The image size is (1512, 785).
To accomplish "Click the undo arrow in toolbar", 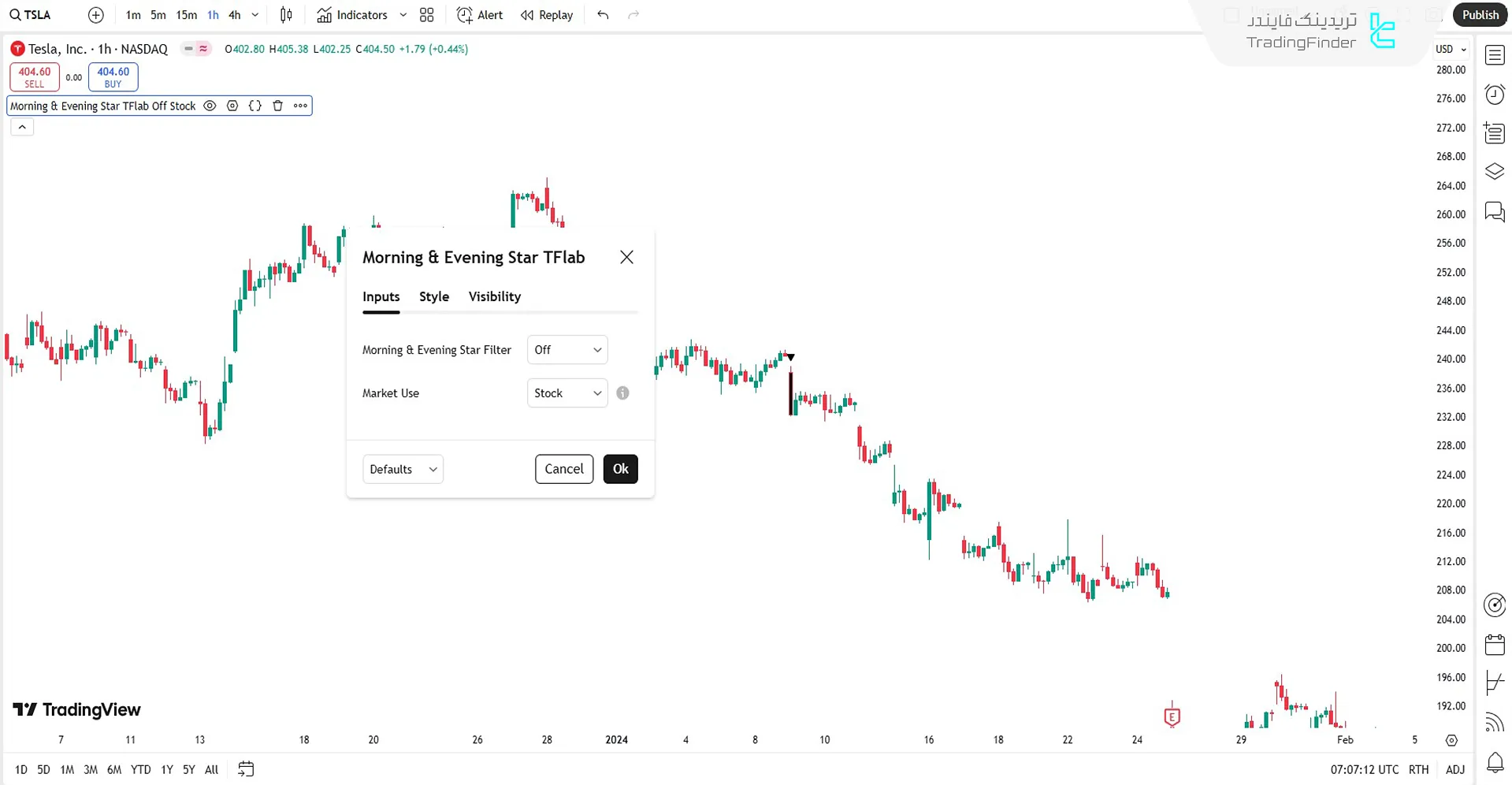I will (603, 15).
